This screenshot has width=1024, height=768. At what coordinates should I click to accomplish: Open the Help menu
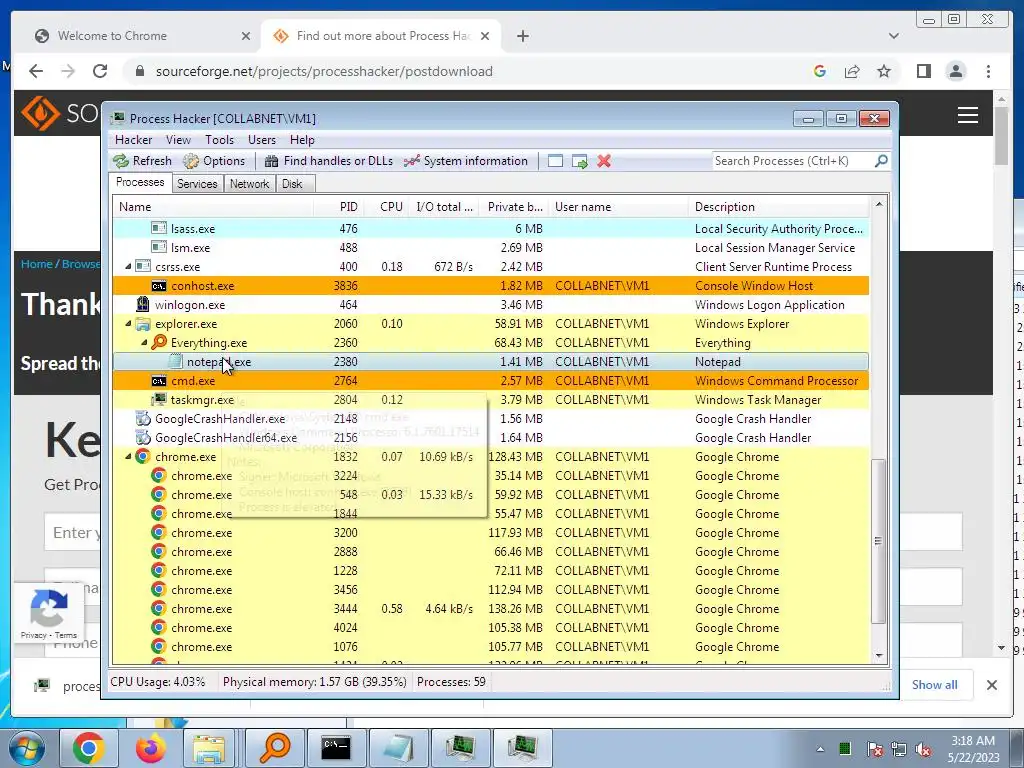(302, 140)
